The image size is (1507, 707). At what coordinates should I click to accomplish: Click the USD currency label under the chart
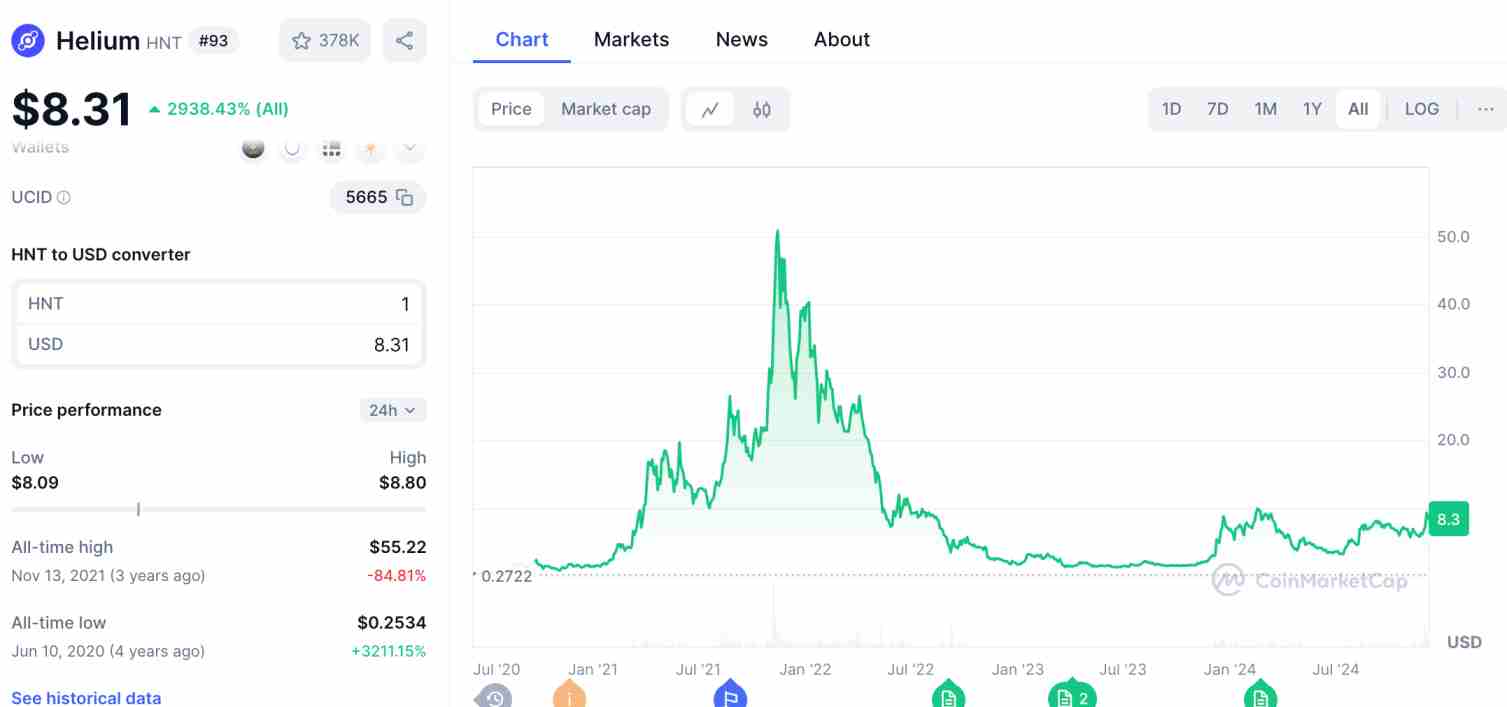click(x=1464, y=641)
